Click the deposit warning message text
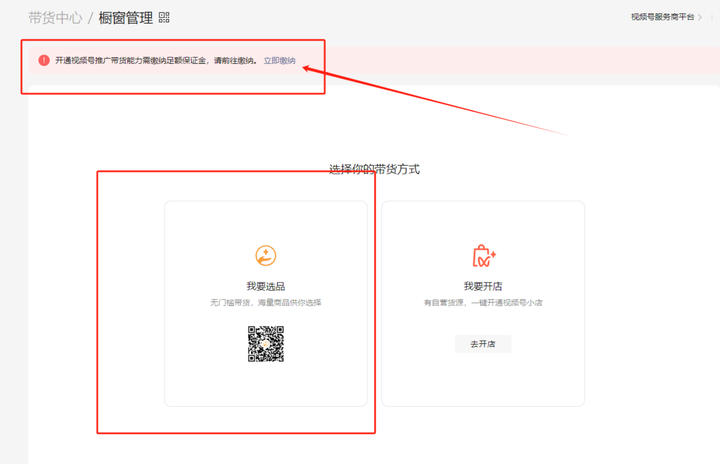The height and width of the screenshot is (464, 720). [x=155, y=61]
